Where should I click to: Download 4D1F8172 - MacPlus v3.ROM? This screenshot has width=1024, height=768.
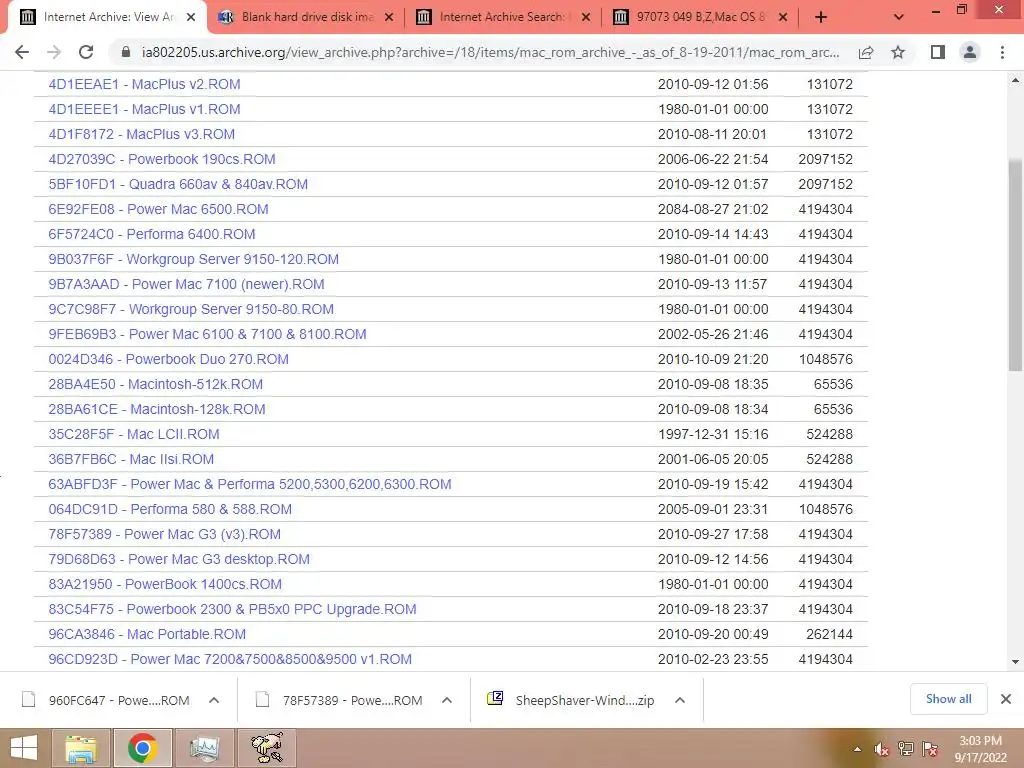click(x=142, y=134)
